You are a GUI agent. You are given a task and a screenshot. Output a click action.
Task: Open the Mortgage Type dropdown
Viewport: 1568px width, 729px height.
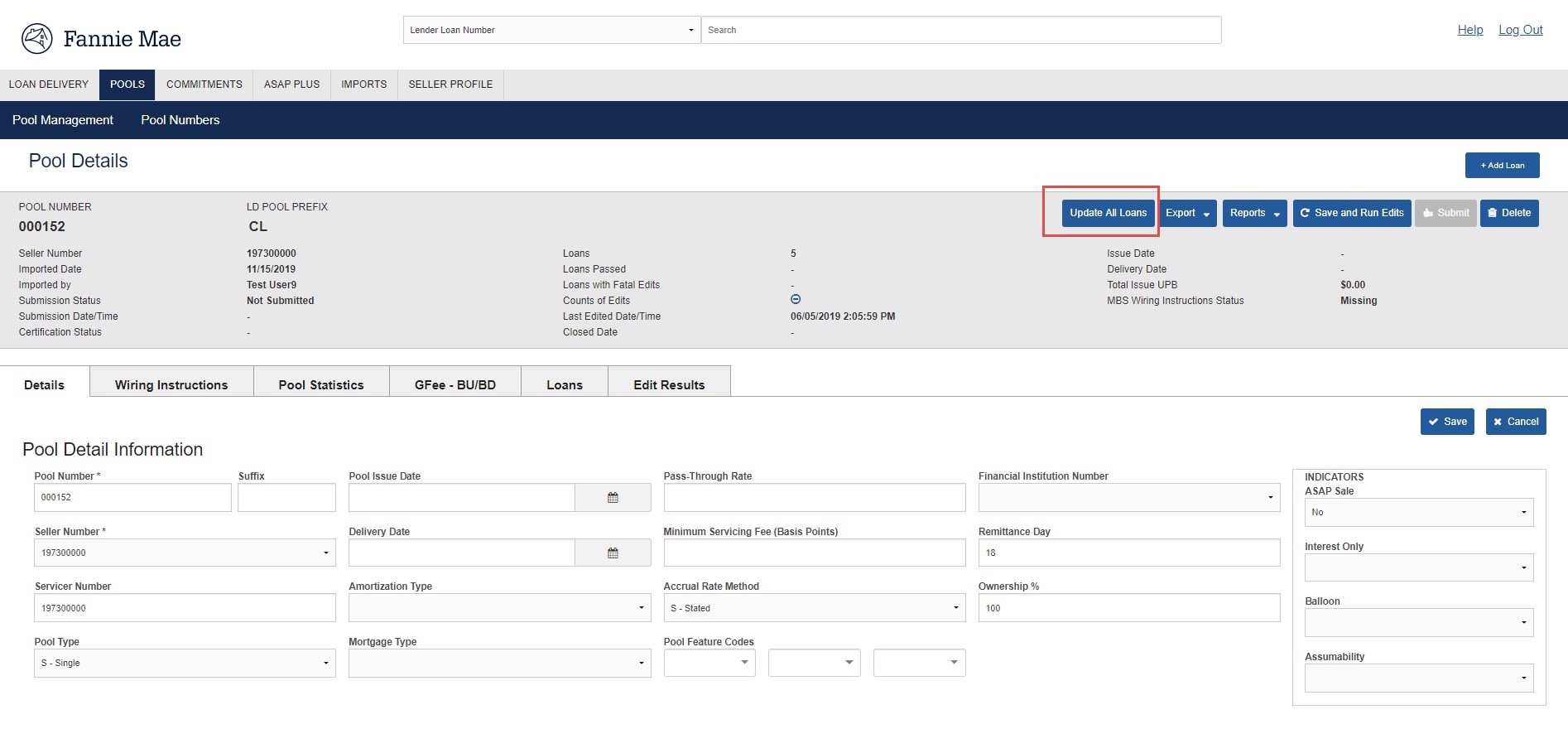click(499, 664)
